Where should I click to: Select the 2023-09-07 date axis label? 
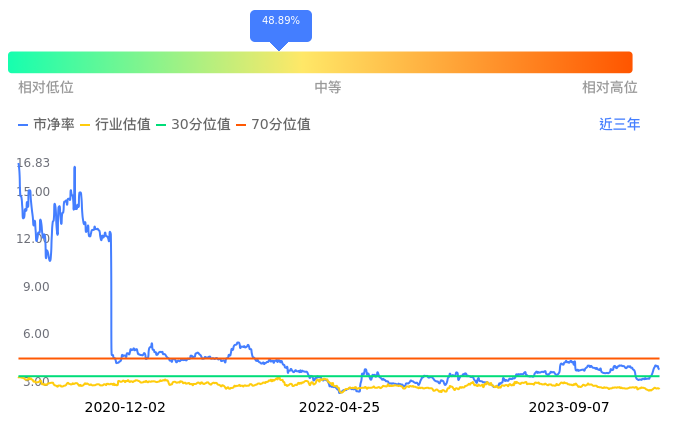[x=569, y=408]
